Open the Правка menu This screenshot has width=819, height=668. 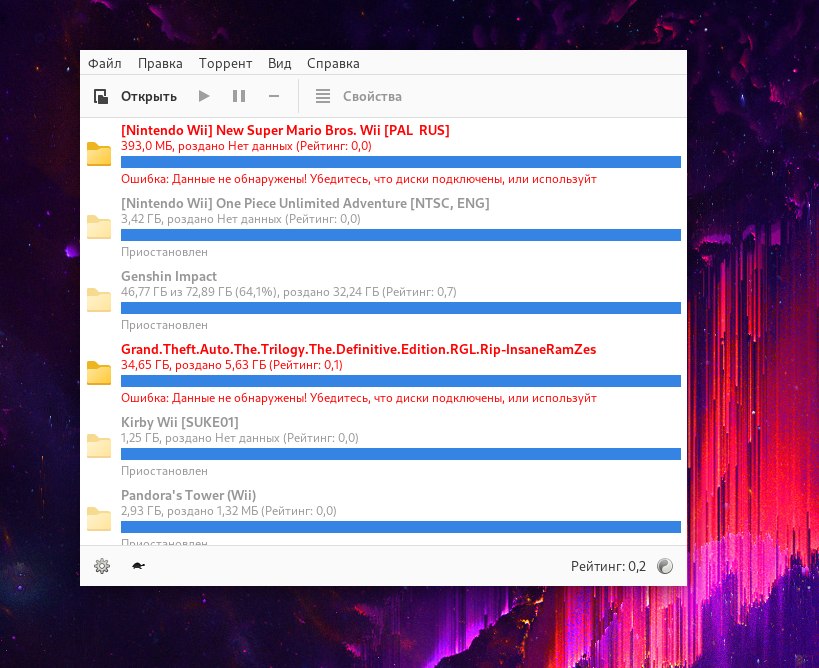coord(160,63)
